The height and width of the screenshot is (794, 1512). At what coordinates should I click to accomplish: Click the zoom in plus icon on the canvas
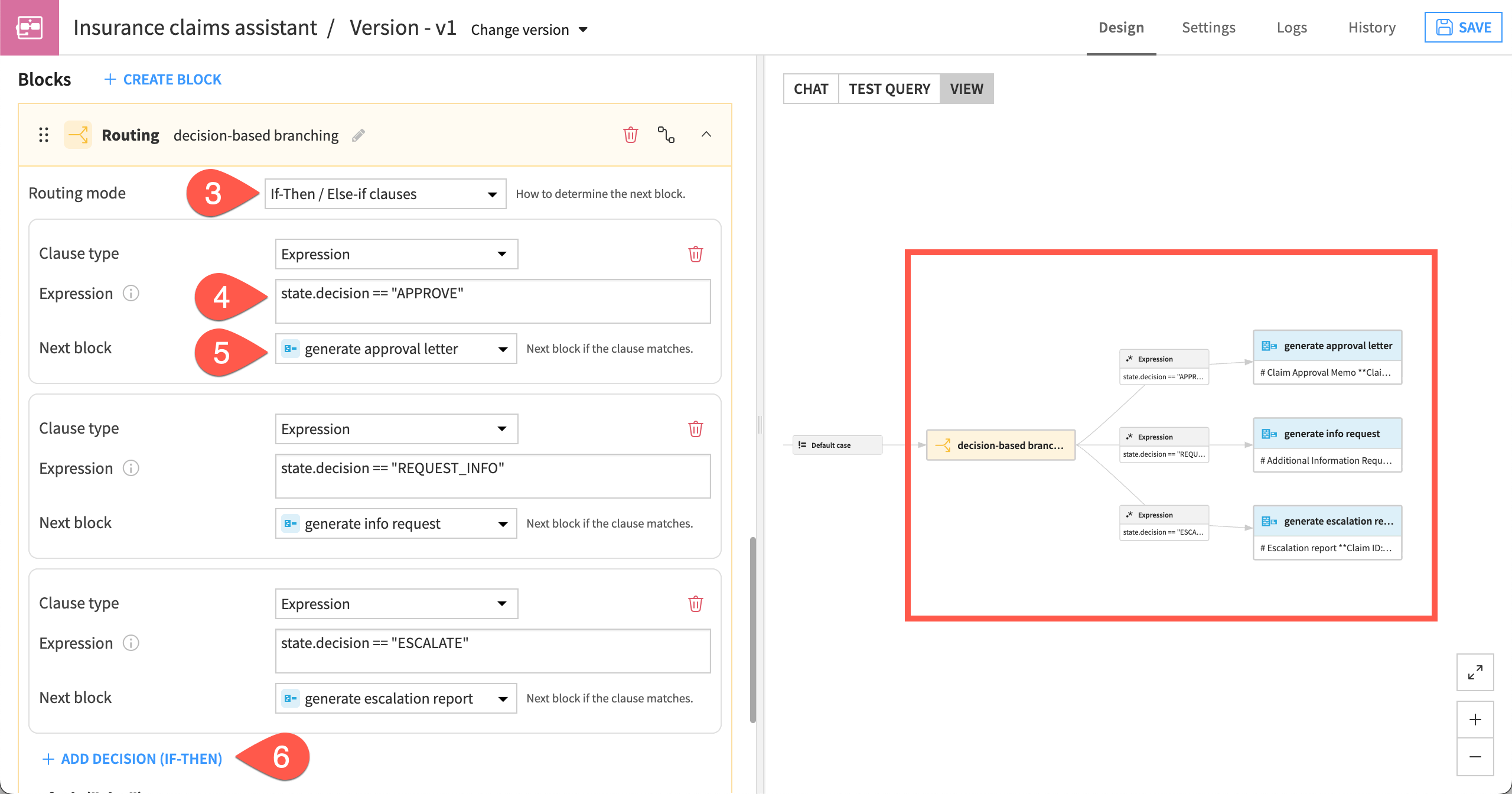(x=1475, y=720)
